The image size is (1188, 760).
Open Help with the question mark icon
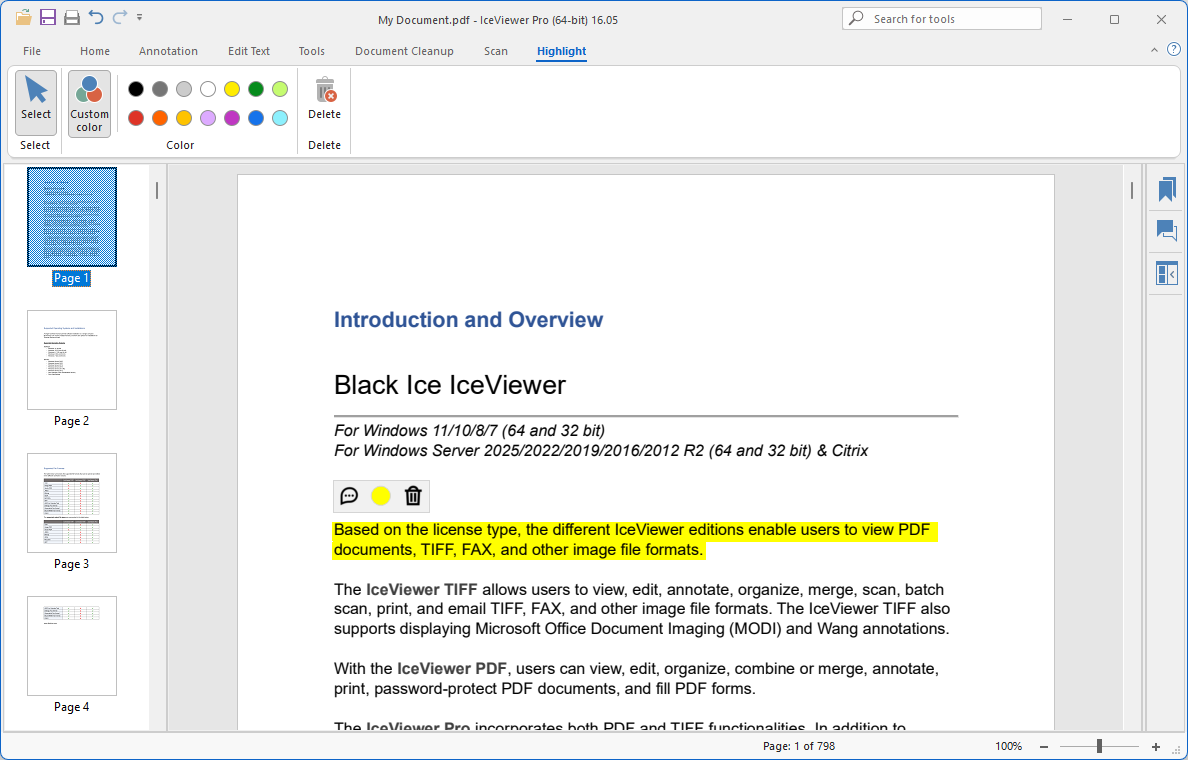click(1174, 49)
